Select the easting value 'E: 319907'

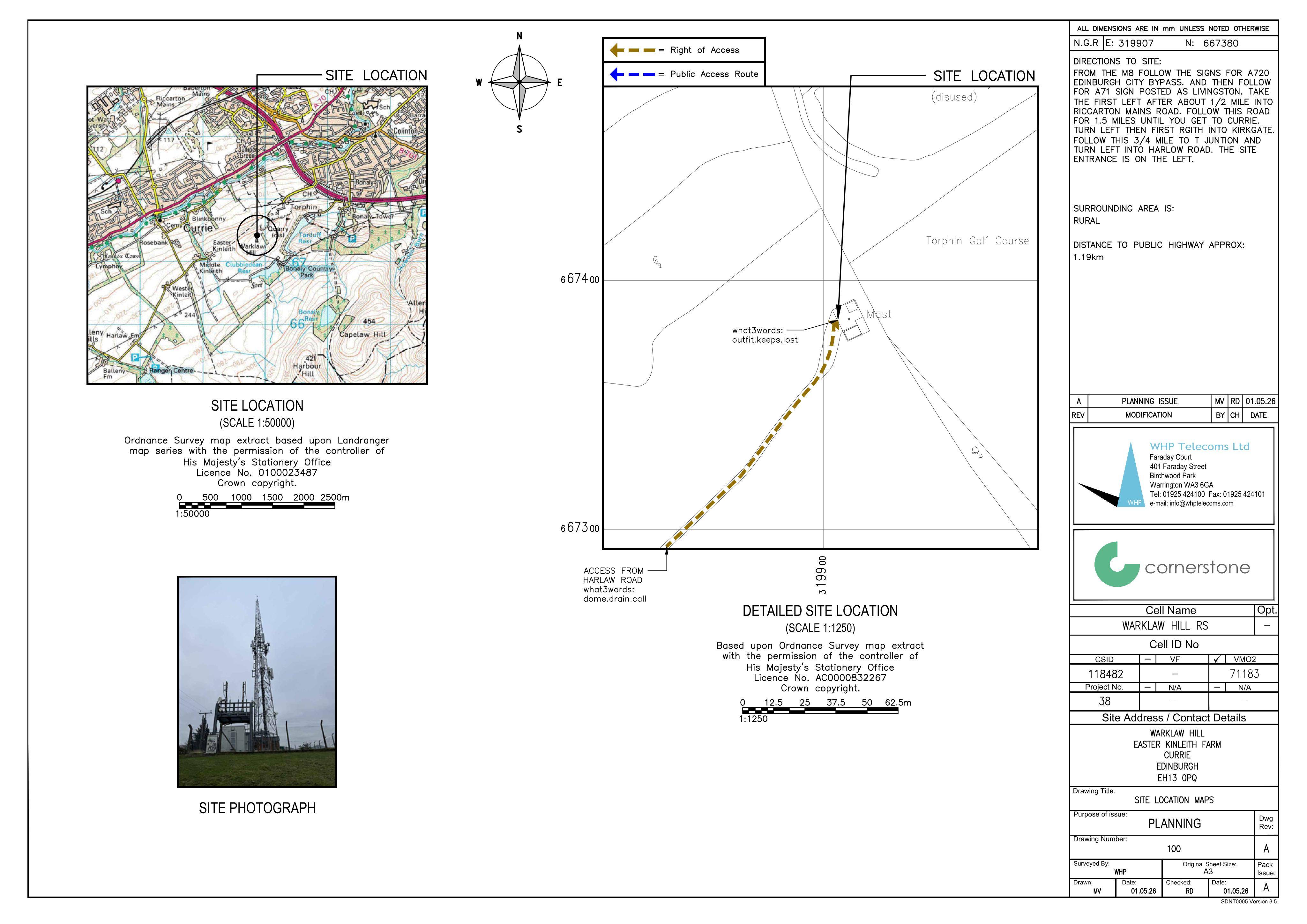pyautogui.click(x=1129, y=43)
